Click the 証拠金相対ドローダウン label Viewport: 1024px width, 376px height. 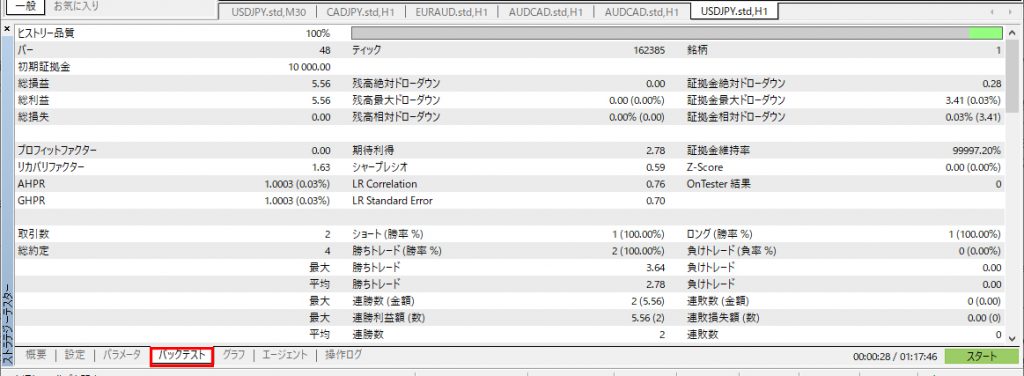(736, 118)
